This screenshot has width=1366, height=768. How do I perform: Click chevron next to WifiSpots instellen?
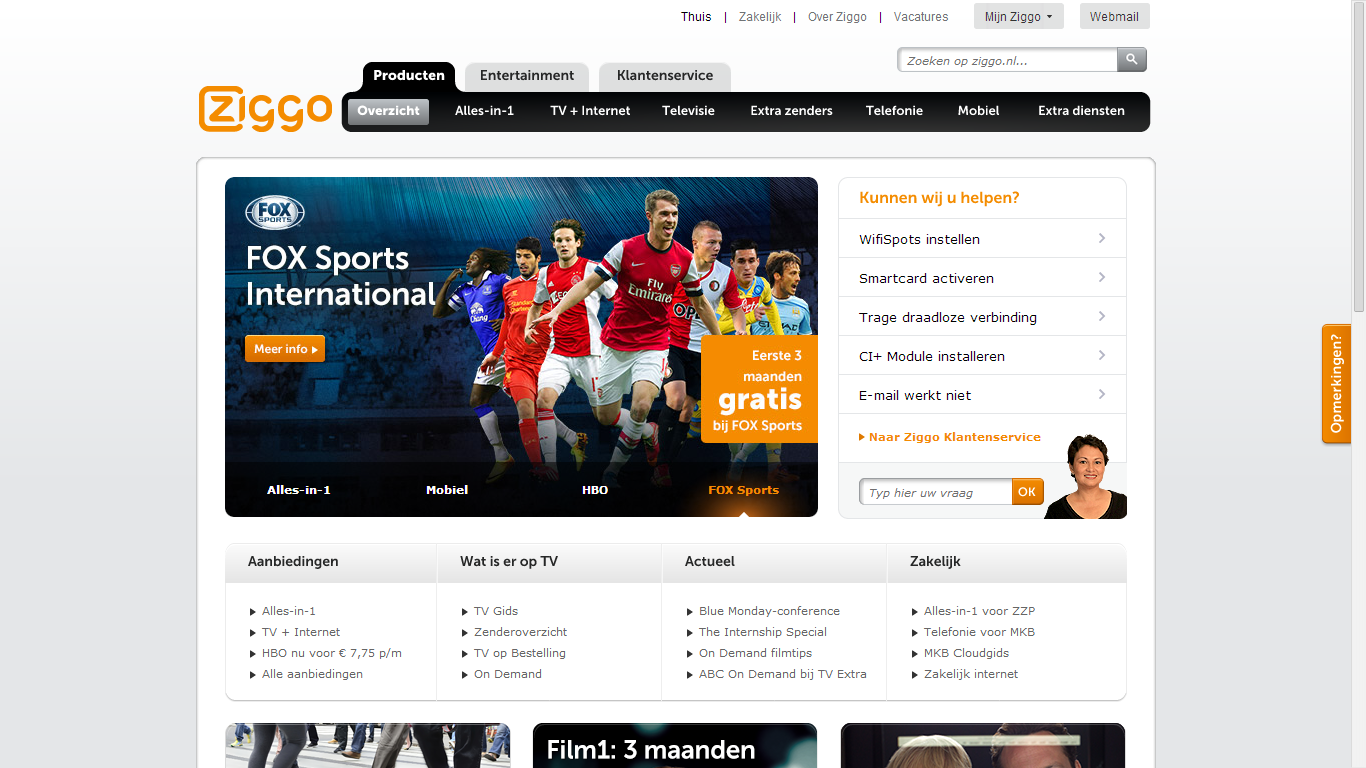tap(1101, 238)
